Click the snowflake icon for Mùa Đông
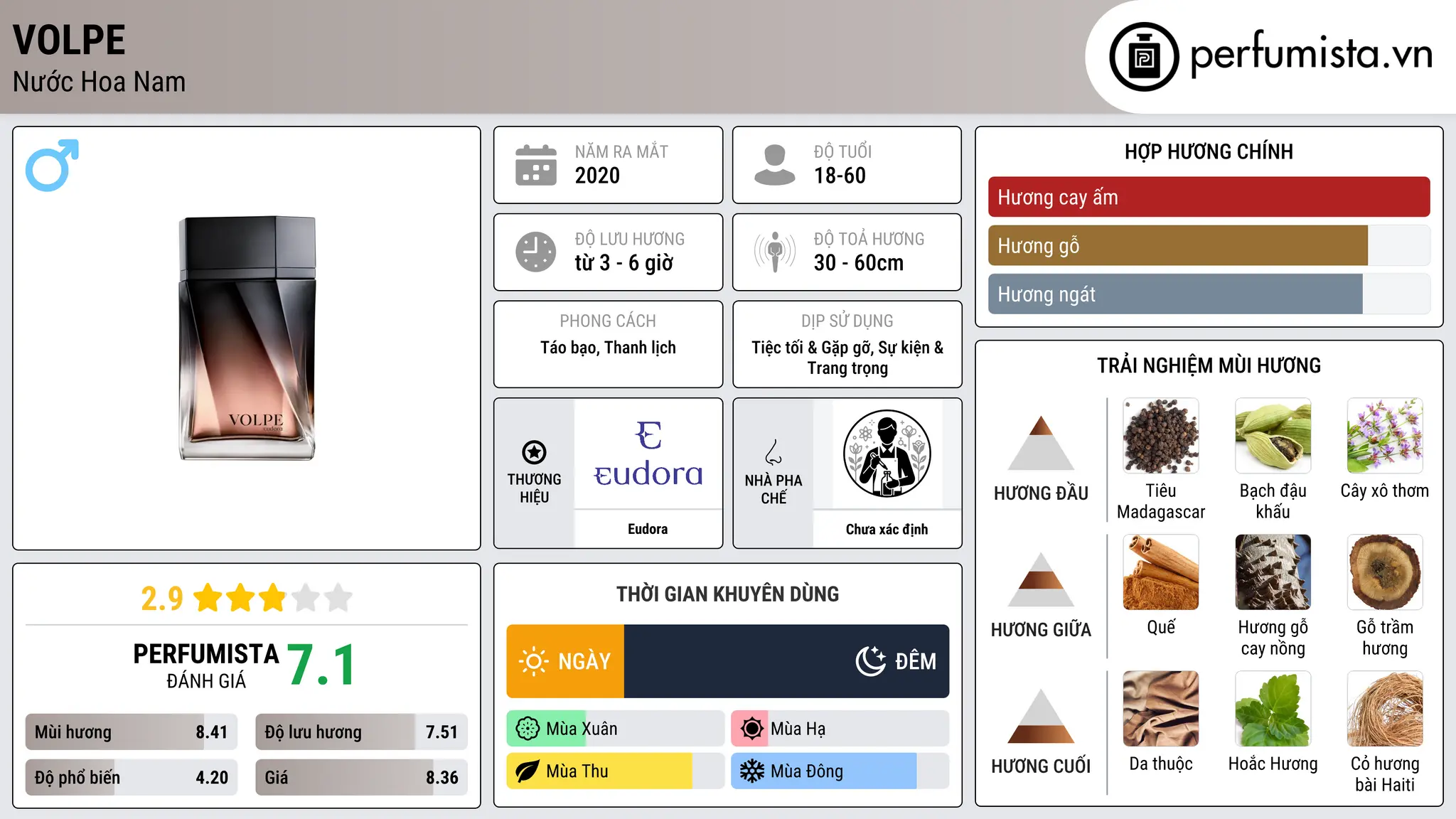 coord(751,771)
